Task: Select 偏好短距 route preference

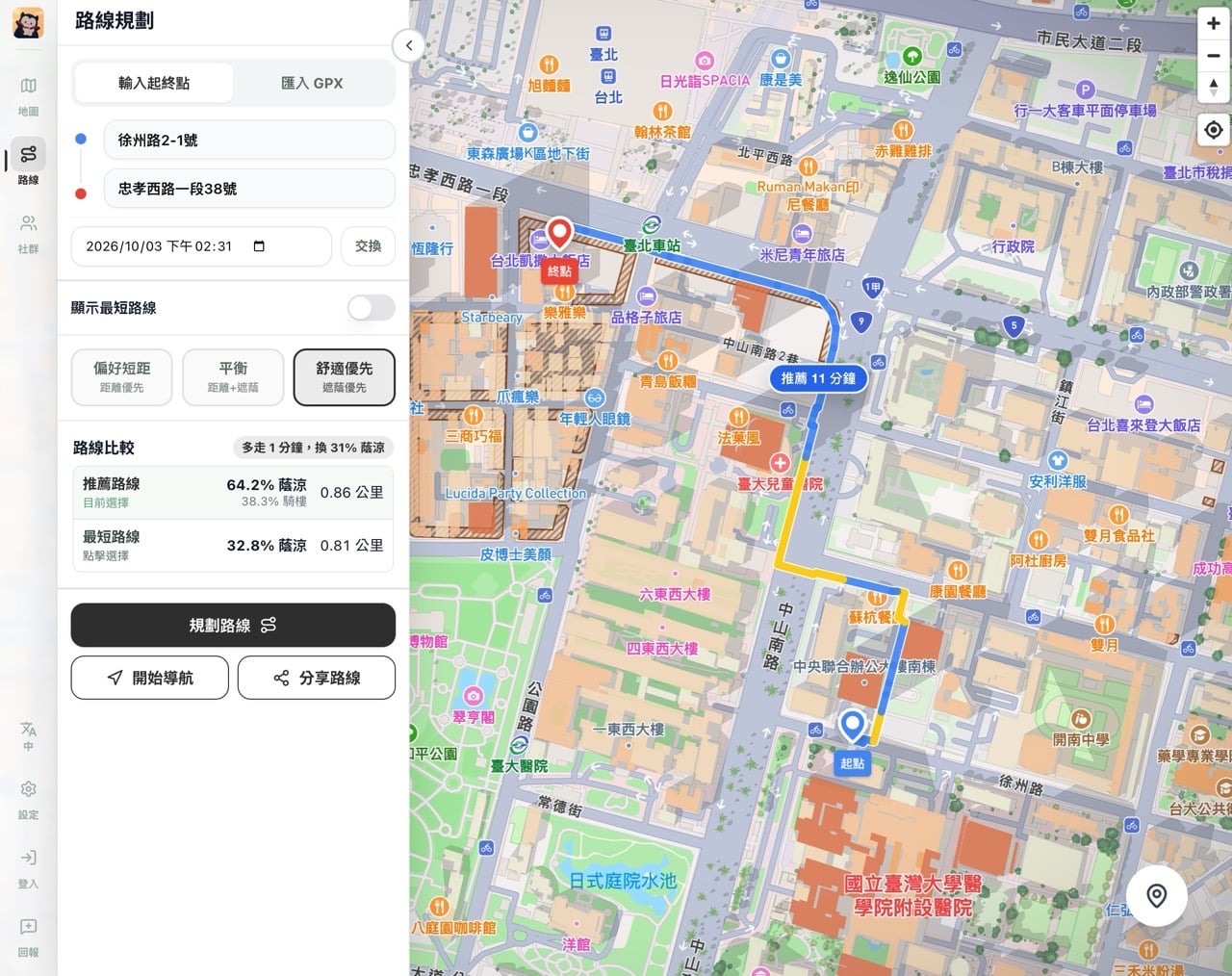Action: (122, 376)
